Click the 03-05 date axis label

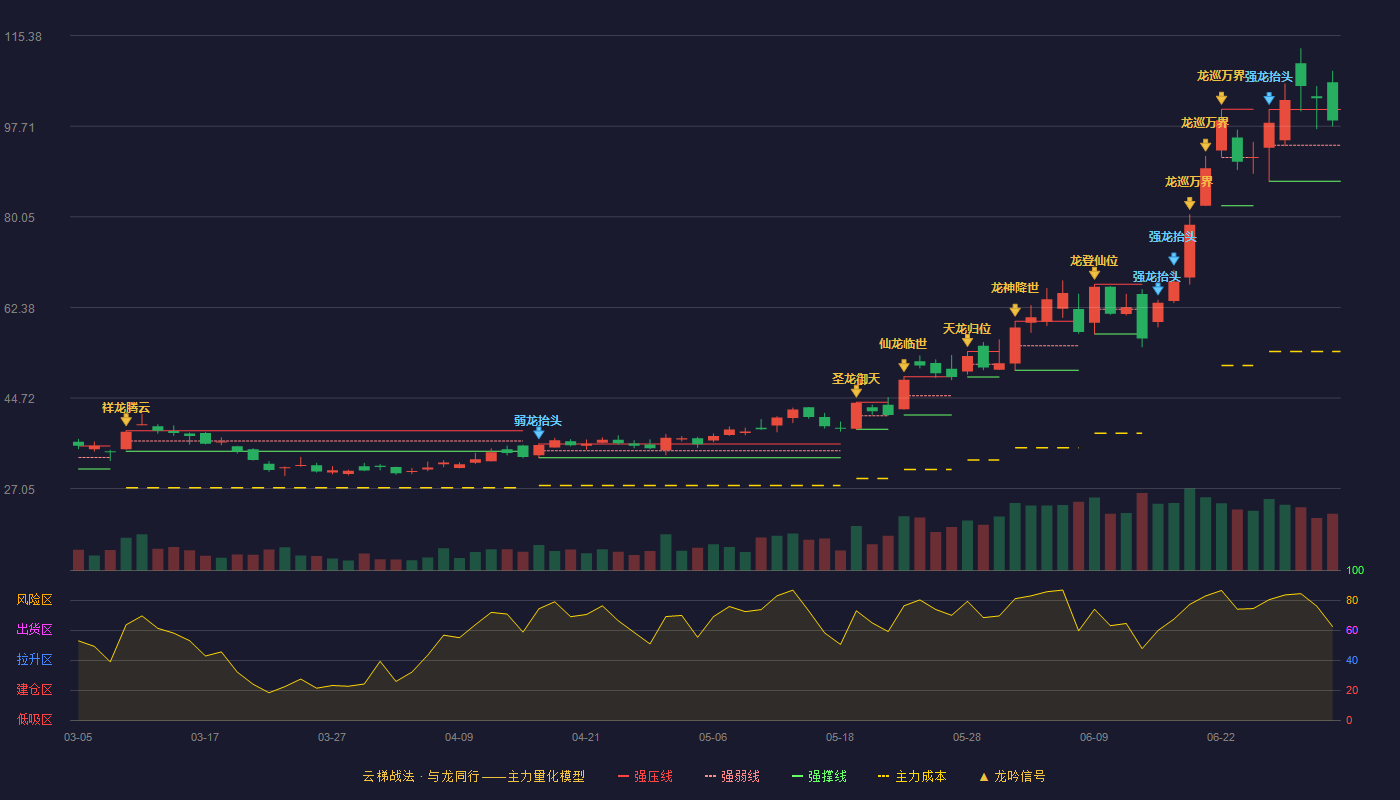pos(78,737)
